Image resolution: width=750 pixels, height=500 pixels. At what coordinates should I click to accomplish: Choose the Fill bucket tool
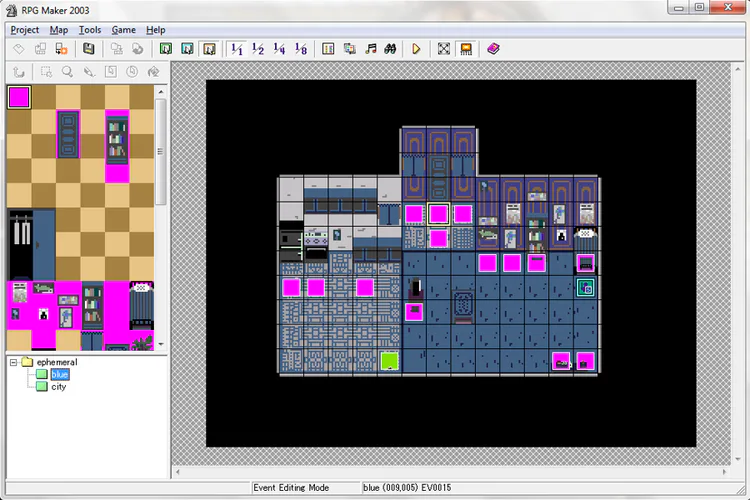[x=154, y=72]
